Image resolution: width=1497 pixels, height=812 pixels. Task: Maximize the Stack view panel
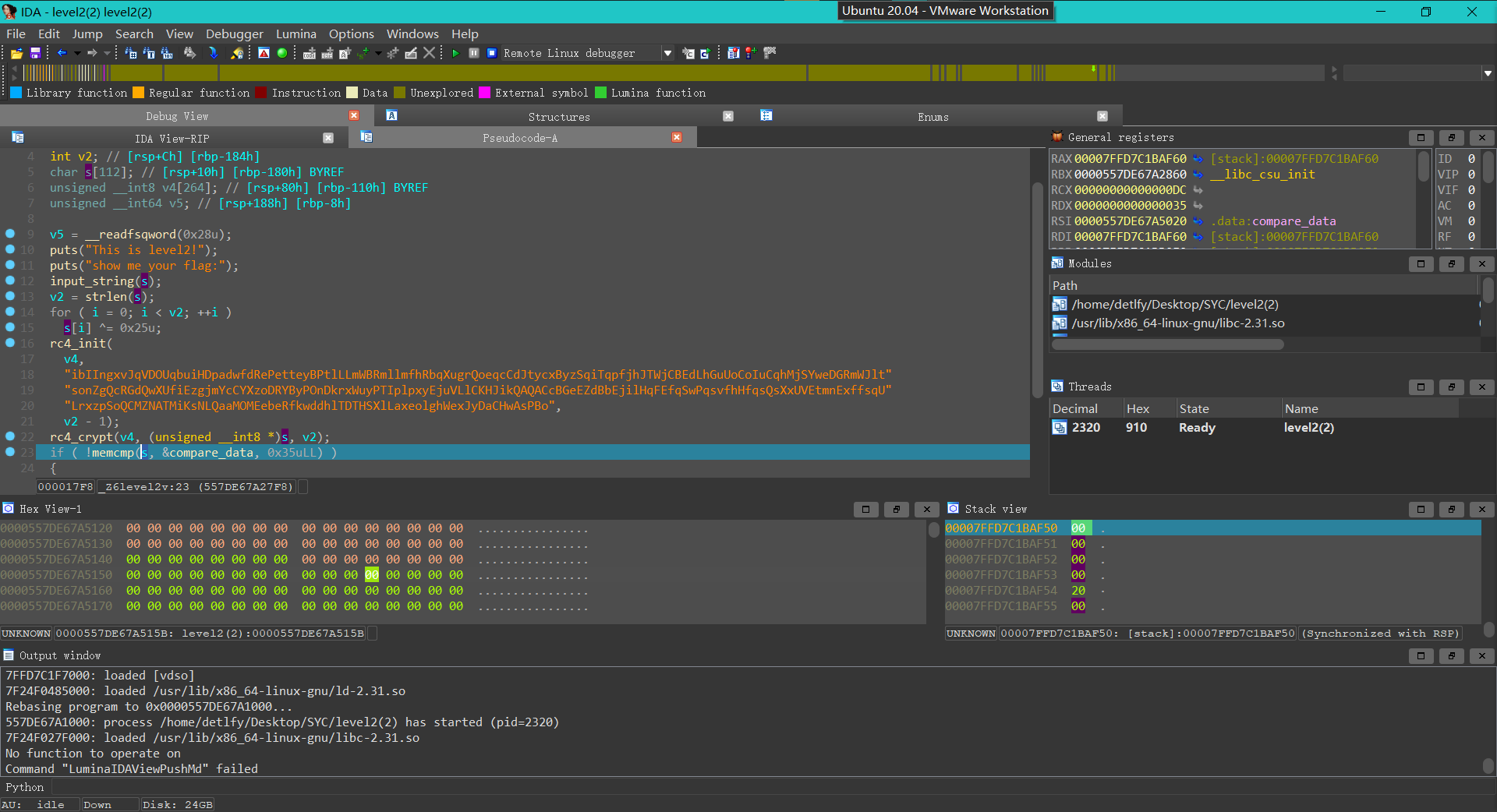pyautogui.click(x=1421, y=509)
